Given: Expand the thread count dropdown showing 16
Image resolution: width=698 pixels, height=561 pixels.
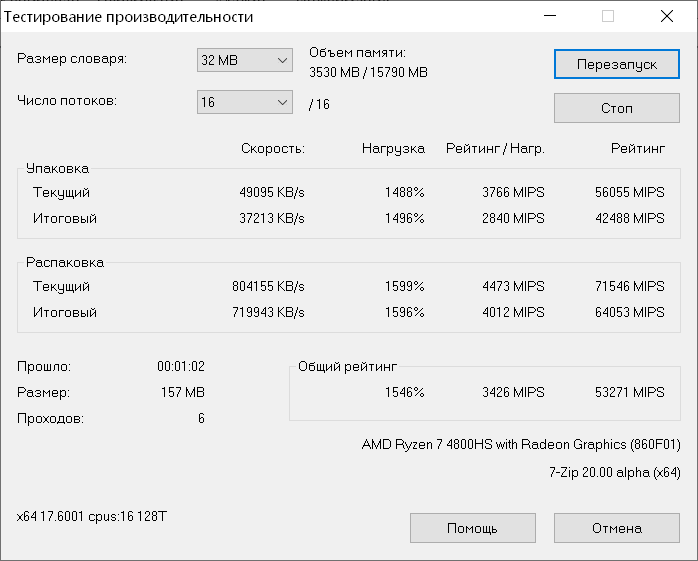Looking at the screenshot, I should [244, 102].
